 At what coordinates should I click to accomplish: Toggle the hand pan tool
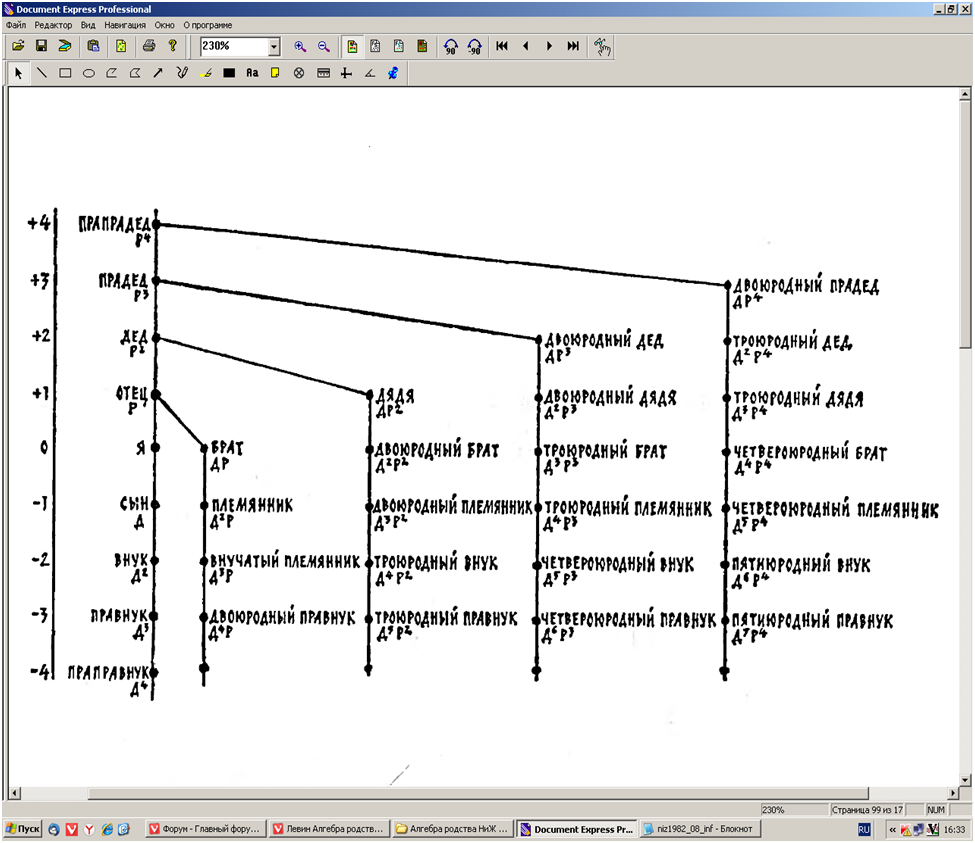click(x=602, y=46)
